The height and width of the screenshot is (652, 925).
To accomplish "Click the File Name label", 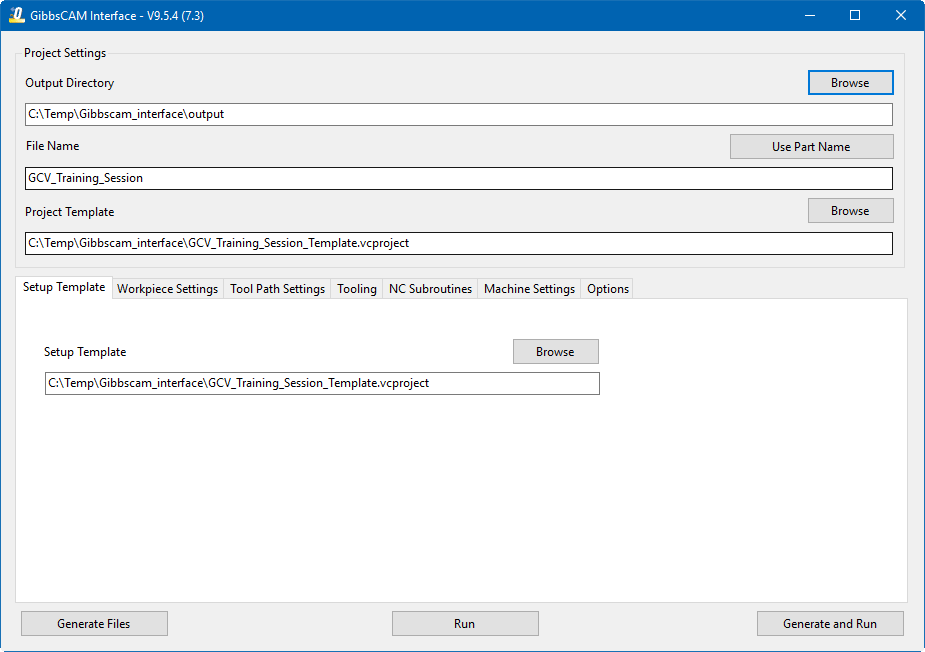I will point(53,146).
